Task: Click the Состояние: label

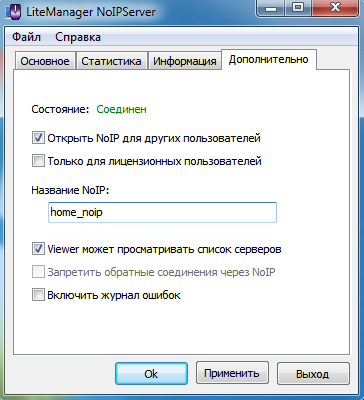Action: click(x=60, y=109)
